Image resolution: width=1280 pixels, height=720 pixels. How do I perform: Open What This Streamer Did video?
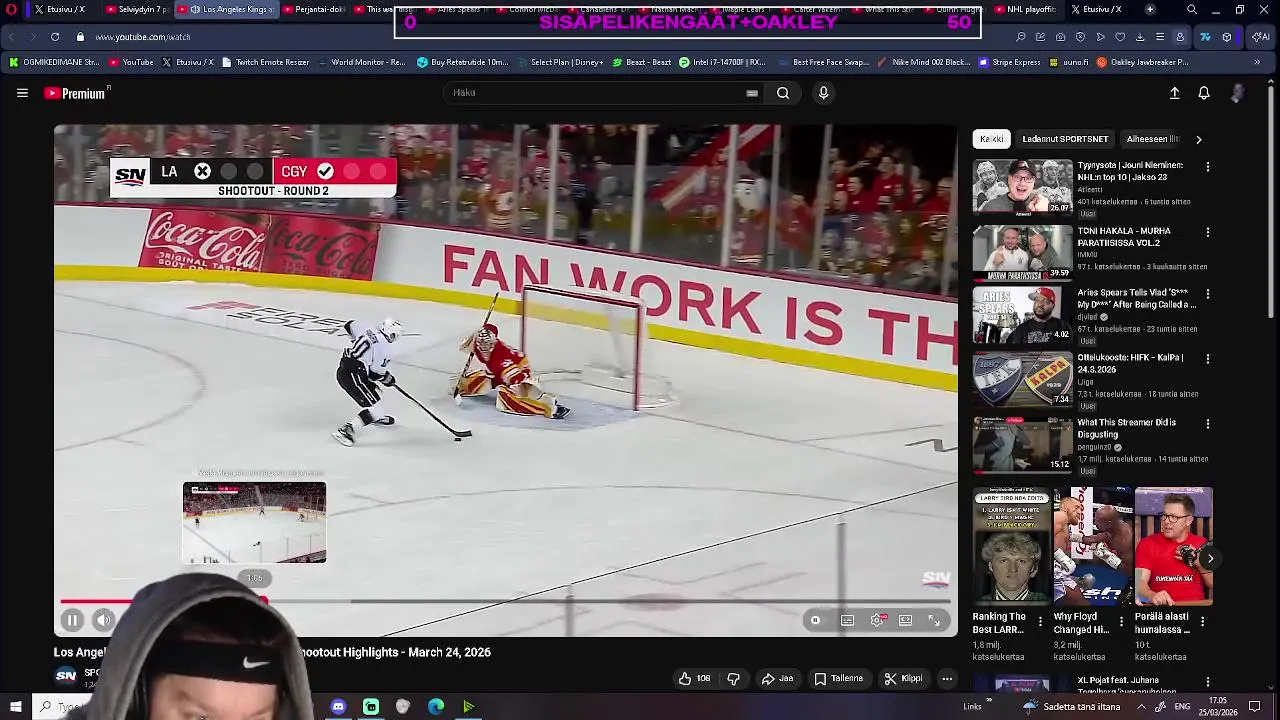point(1022,444)
